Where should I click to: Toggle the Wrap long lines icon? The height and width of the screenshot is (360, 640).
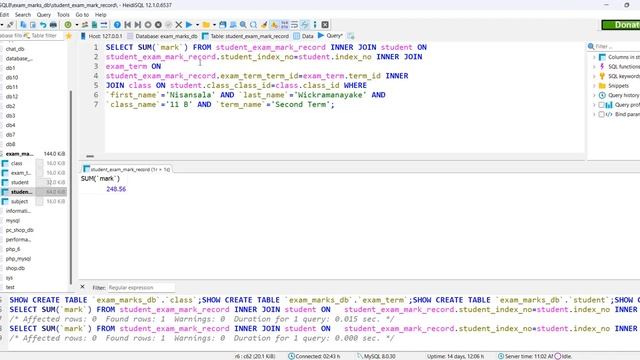[x=294, y=25]
